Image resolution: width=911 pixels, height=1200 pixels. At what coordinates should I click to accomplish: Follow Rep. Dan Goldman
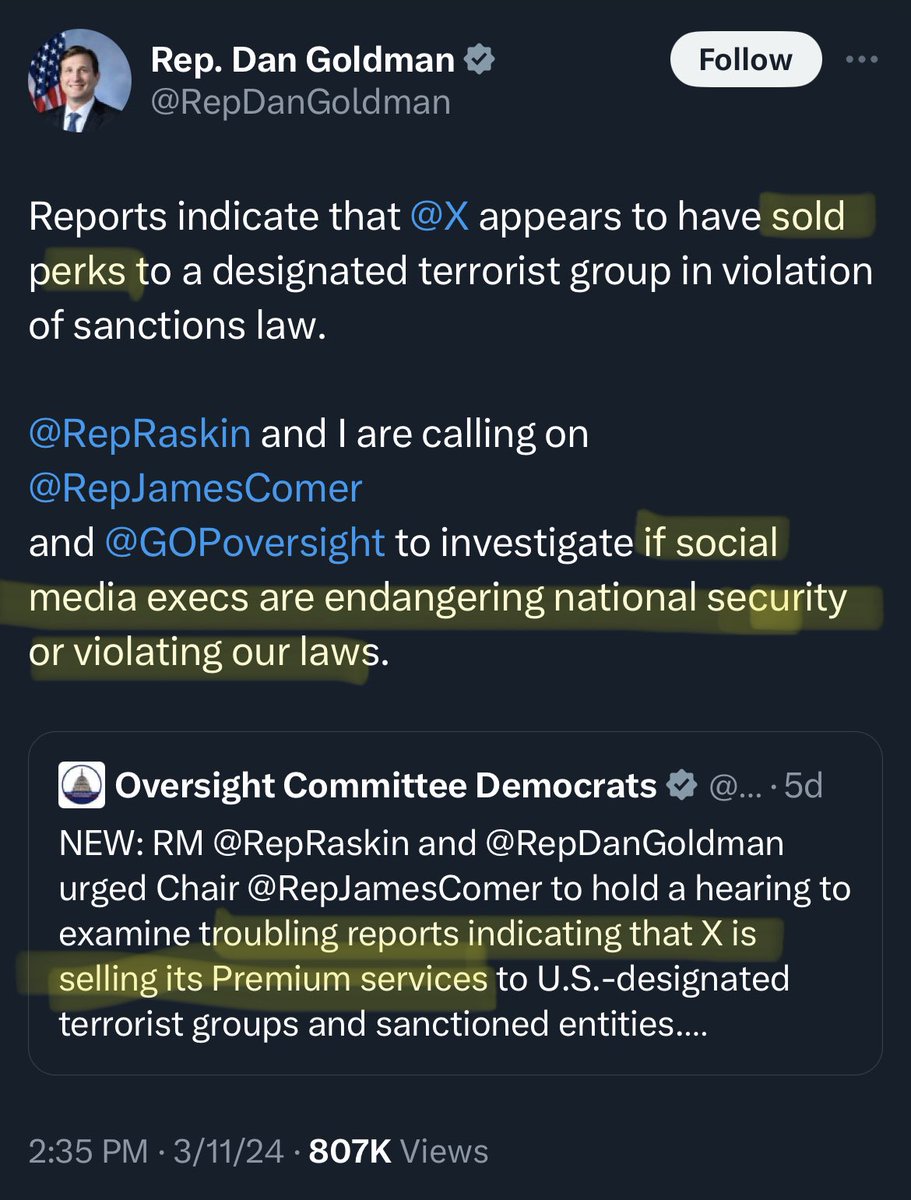(x=745, y=61)
